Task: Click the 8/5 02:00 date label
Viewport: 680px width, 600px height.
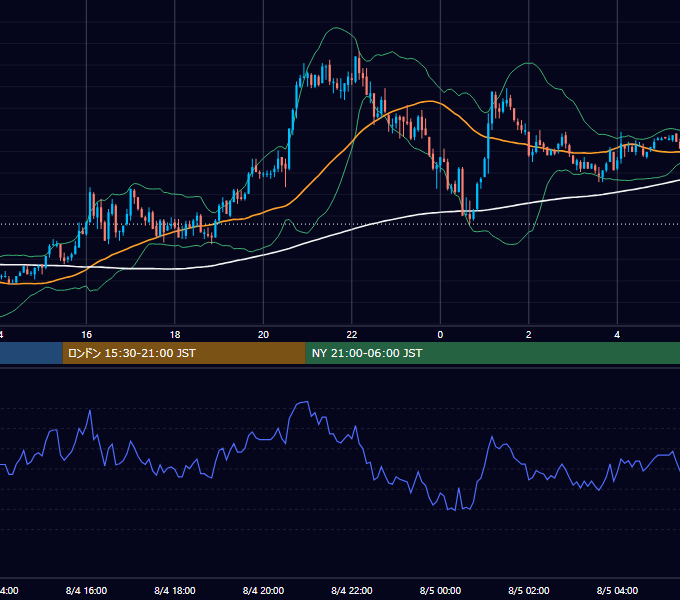Action: pos(529,590)
